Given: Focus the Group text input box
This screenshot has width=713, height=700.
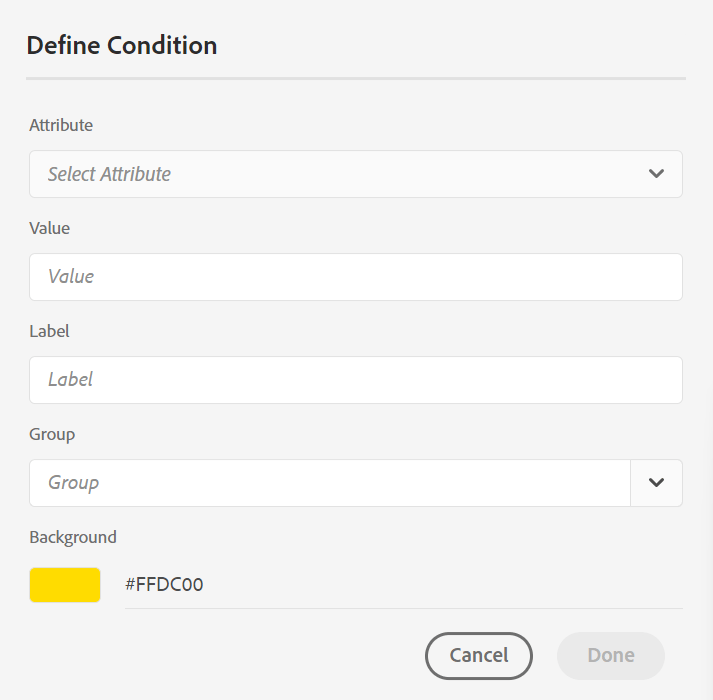Looking at the screenshot, I should [330, 483].
